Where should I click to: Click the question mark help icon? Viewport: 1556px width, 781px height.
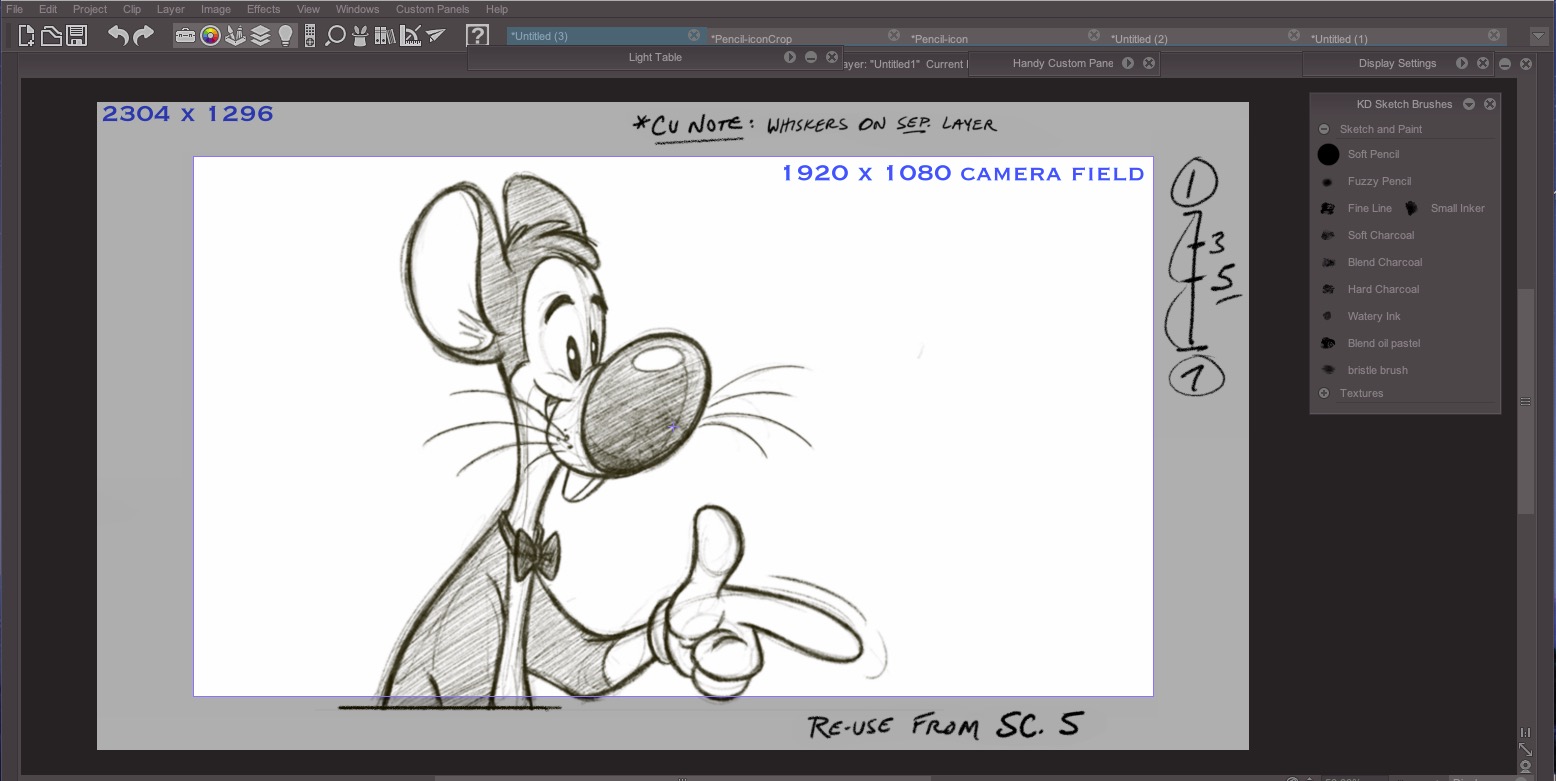coord(477,36)
